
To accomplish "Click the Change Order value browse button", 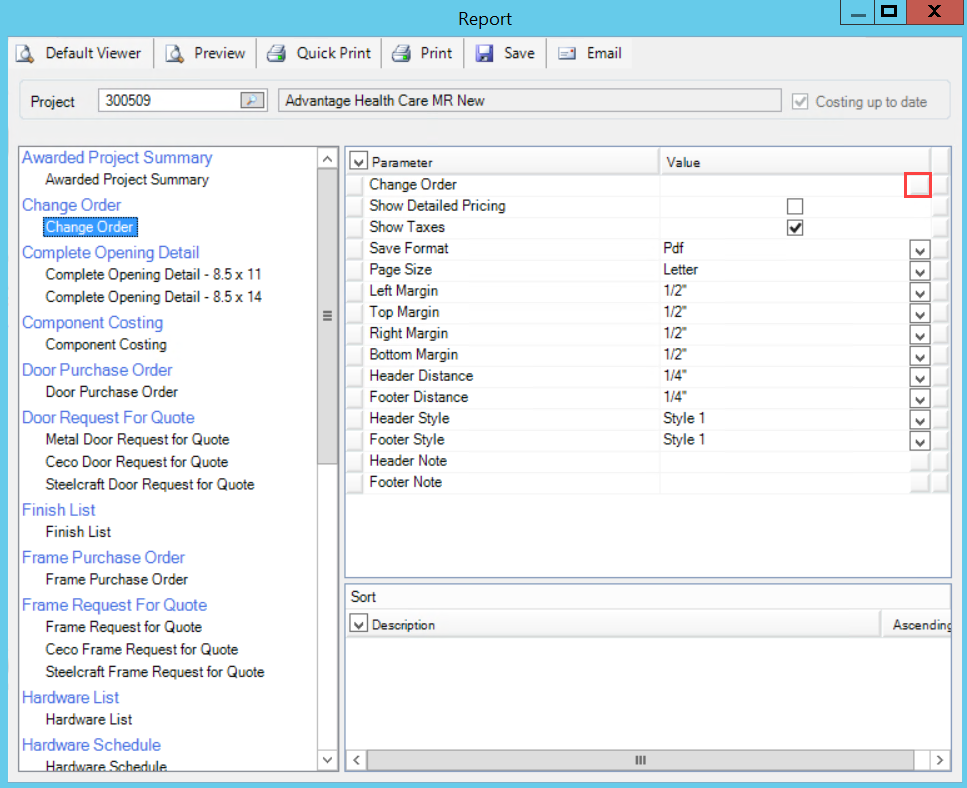I will tap(918, 185).
